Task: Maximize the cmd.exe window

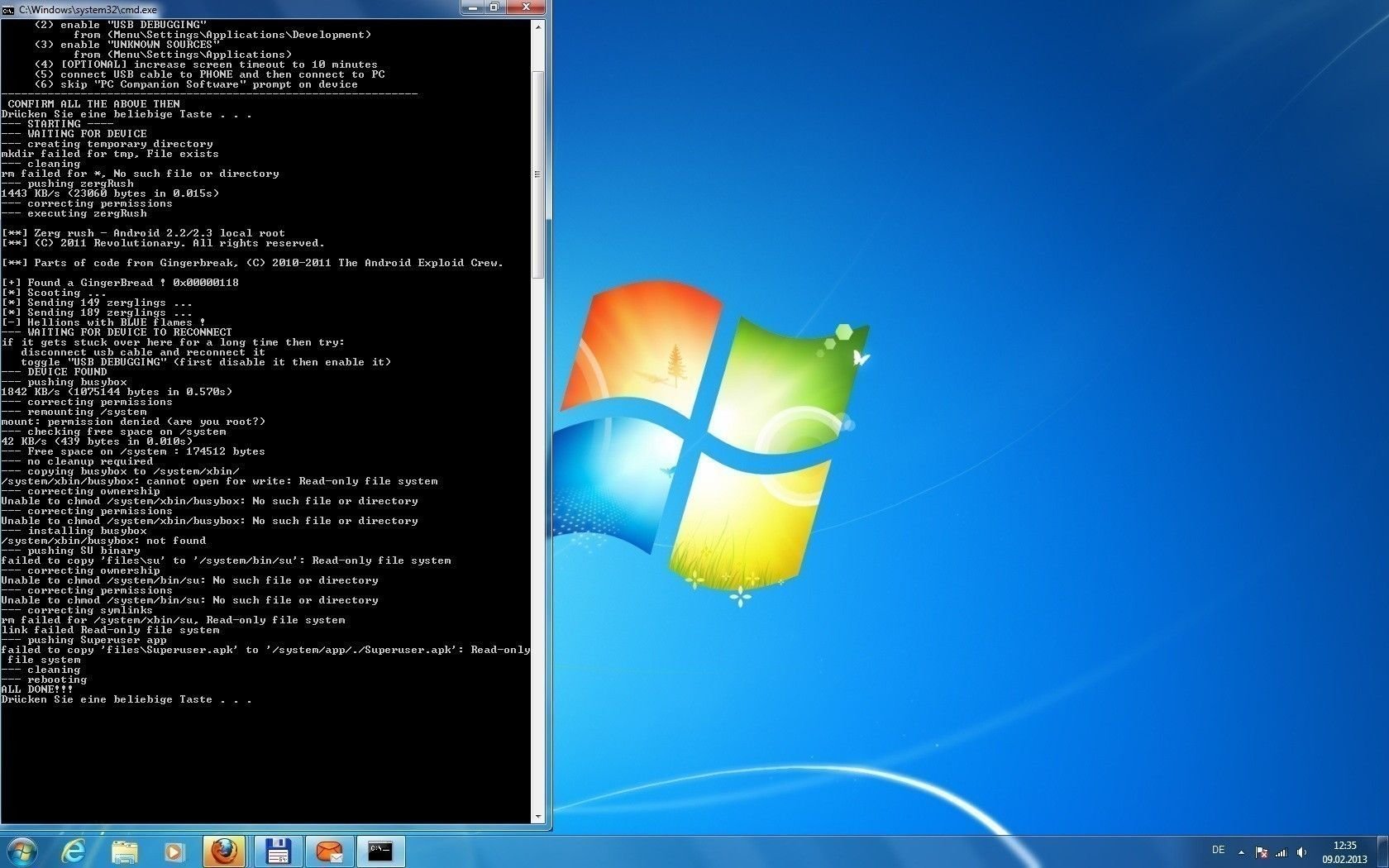Action: [x=494, y=7]
